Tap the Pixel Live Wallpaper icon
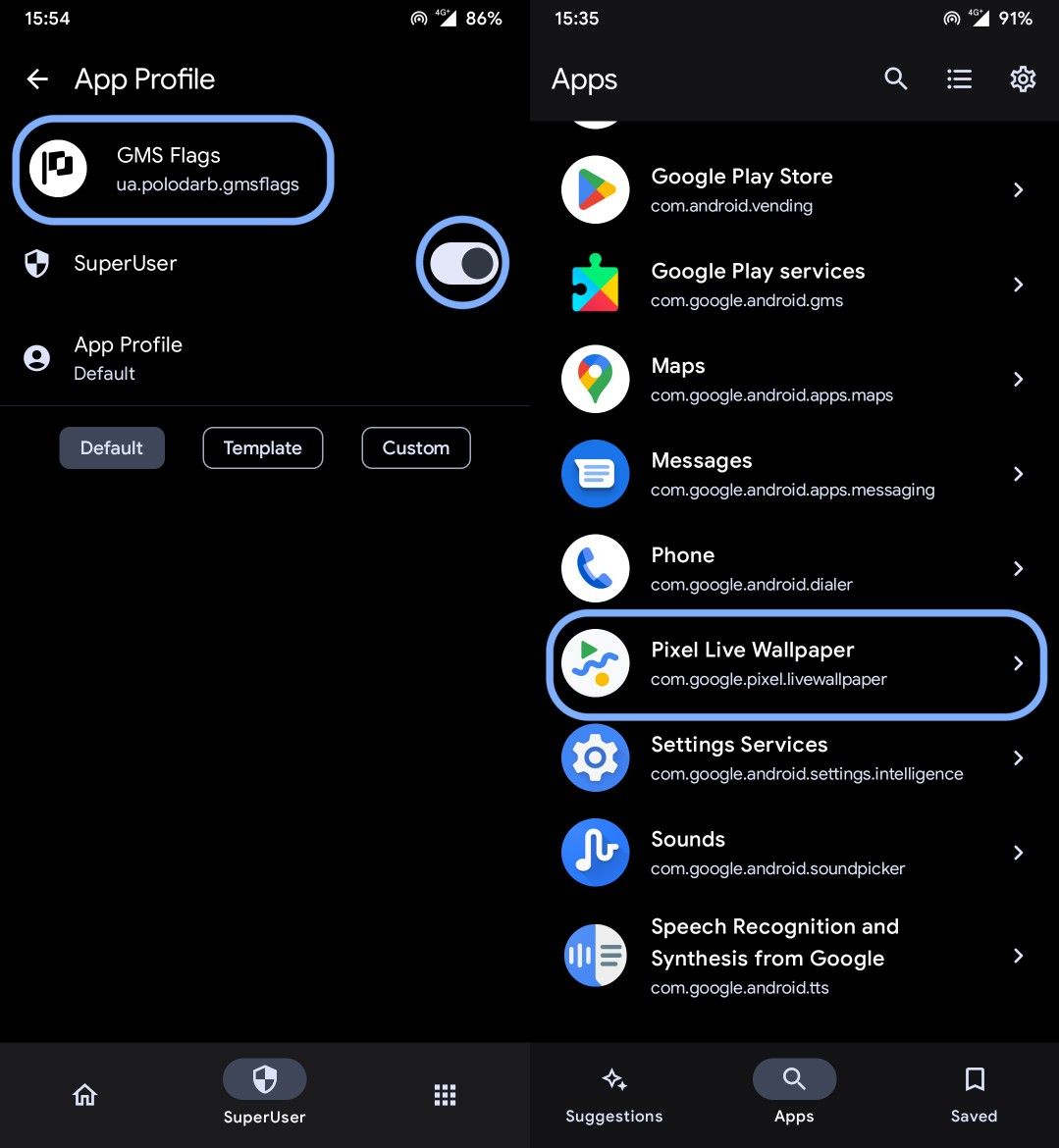1059x1148 pixels. (x=595, y=662)
